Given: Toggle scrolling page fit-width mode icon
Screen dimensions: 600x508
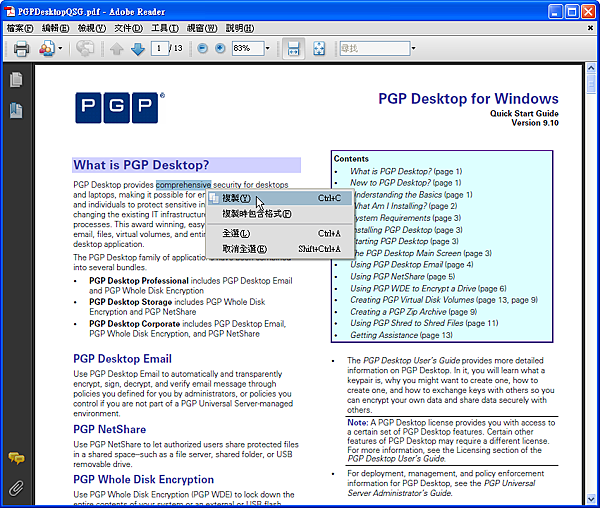Looking at the screenshot, I should click(x=293, y=49).
